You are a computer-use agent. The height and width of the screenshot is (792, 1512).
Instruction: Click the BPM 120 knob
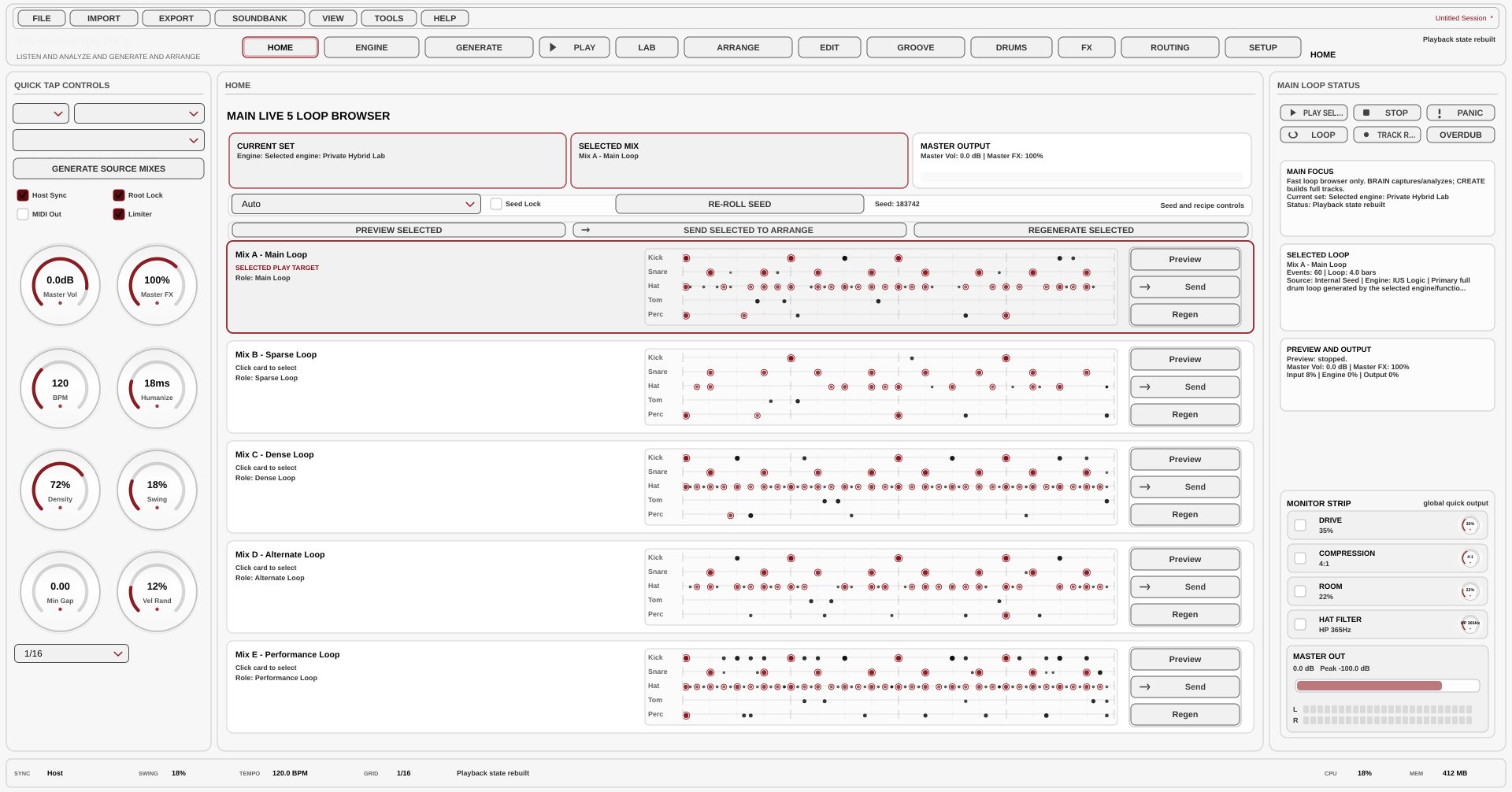(x=60, y=388)
